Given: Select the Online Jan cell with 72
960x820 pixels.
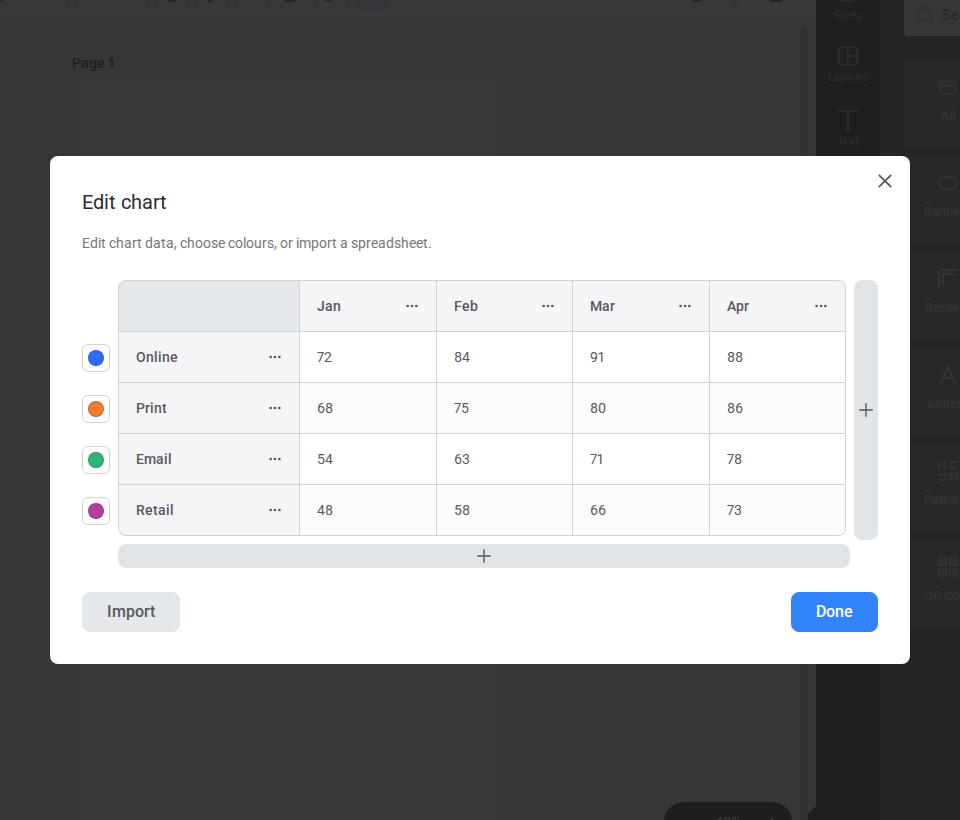Looking at the screenshot, I should [x=368, y=357].
